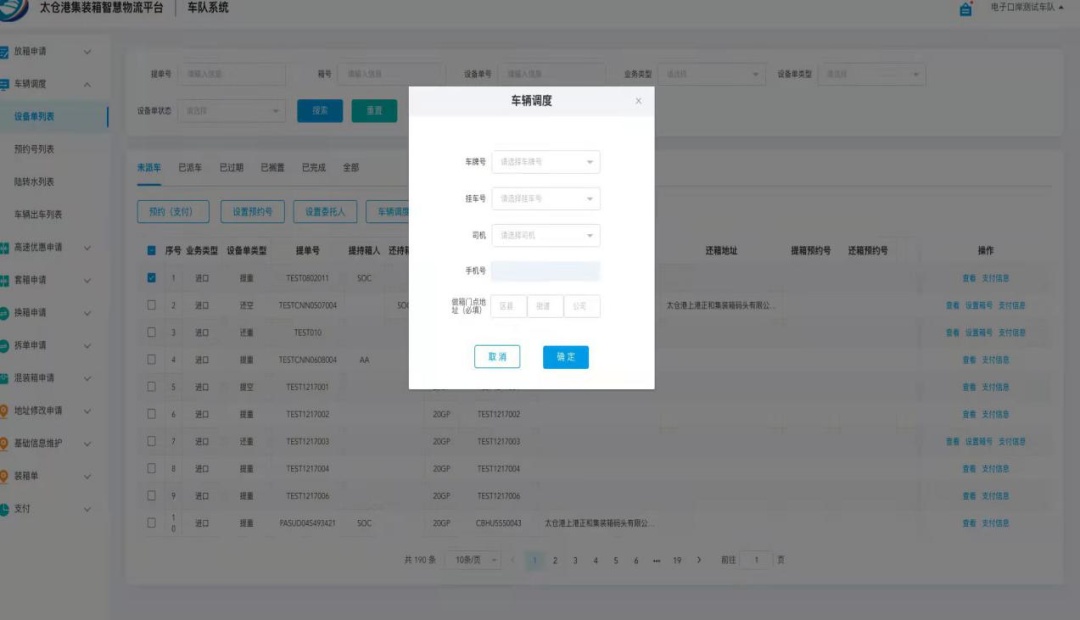Screen dimensions: 1080x620
Task: Open 车辆出车列表 in the sidebar
Action: point(39,215)
